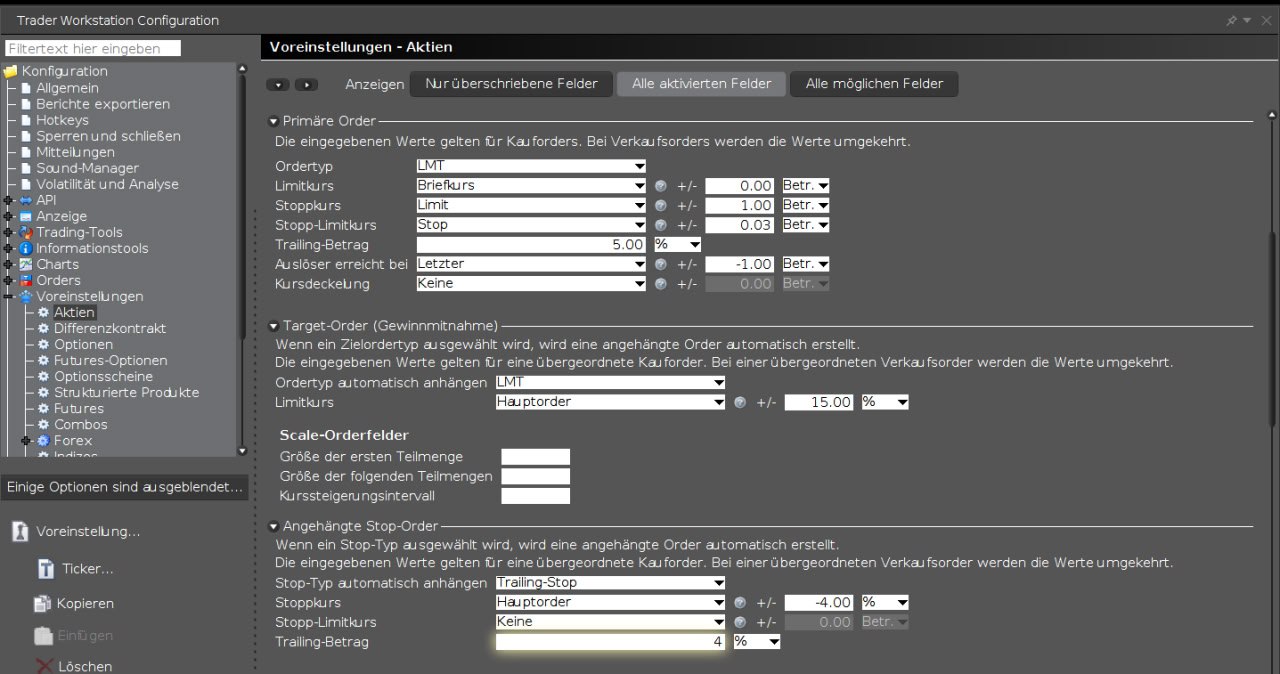Open the Stop-Typ dropdown showing Trailing-Stop

pos(610,583)
